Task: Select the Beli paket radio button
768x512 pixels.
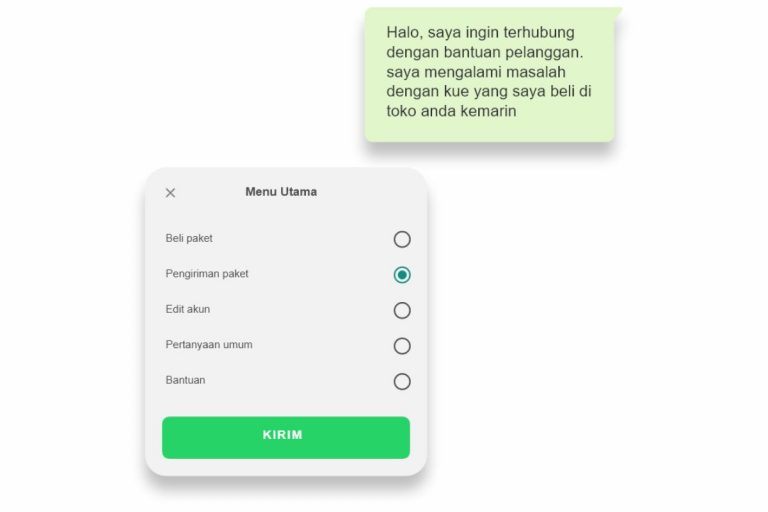Action: [402, 239]
